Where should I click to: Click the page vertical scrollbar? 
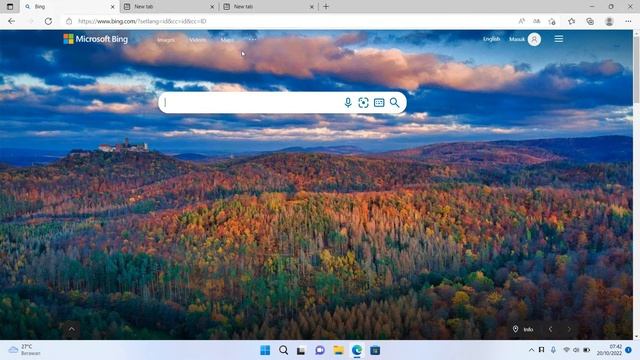click(x=636, y=184)
